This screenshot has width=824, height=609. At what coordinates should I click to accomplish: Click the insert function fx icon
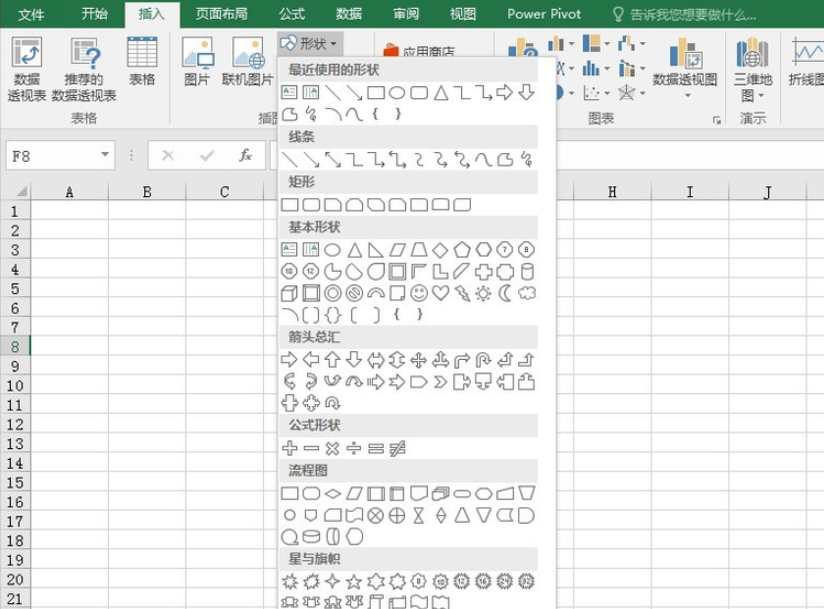click(x=245, y=155)
